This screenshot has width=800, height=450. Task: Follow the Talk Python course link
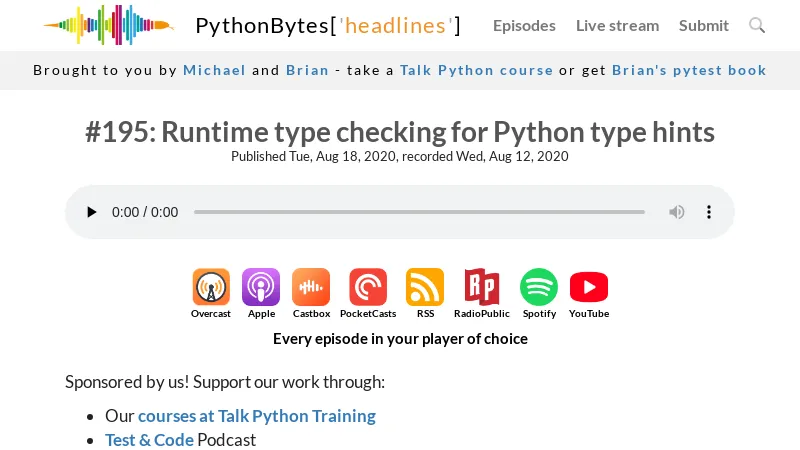coord(476,70)
